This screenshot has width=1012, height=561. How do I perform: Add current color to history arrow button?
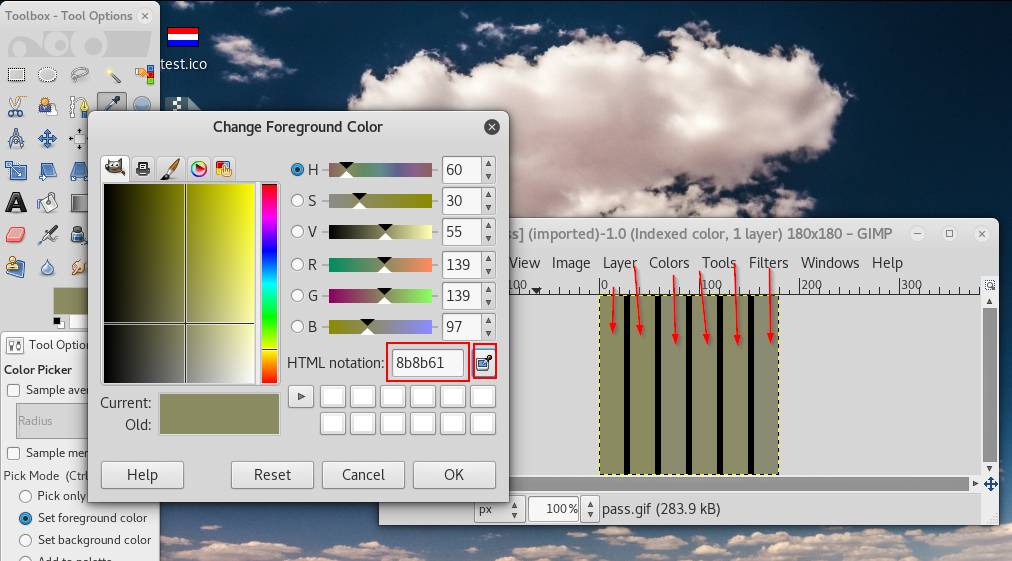(301, 396)
